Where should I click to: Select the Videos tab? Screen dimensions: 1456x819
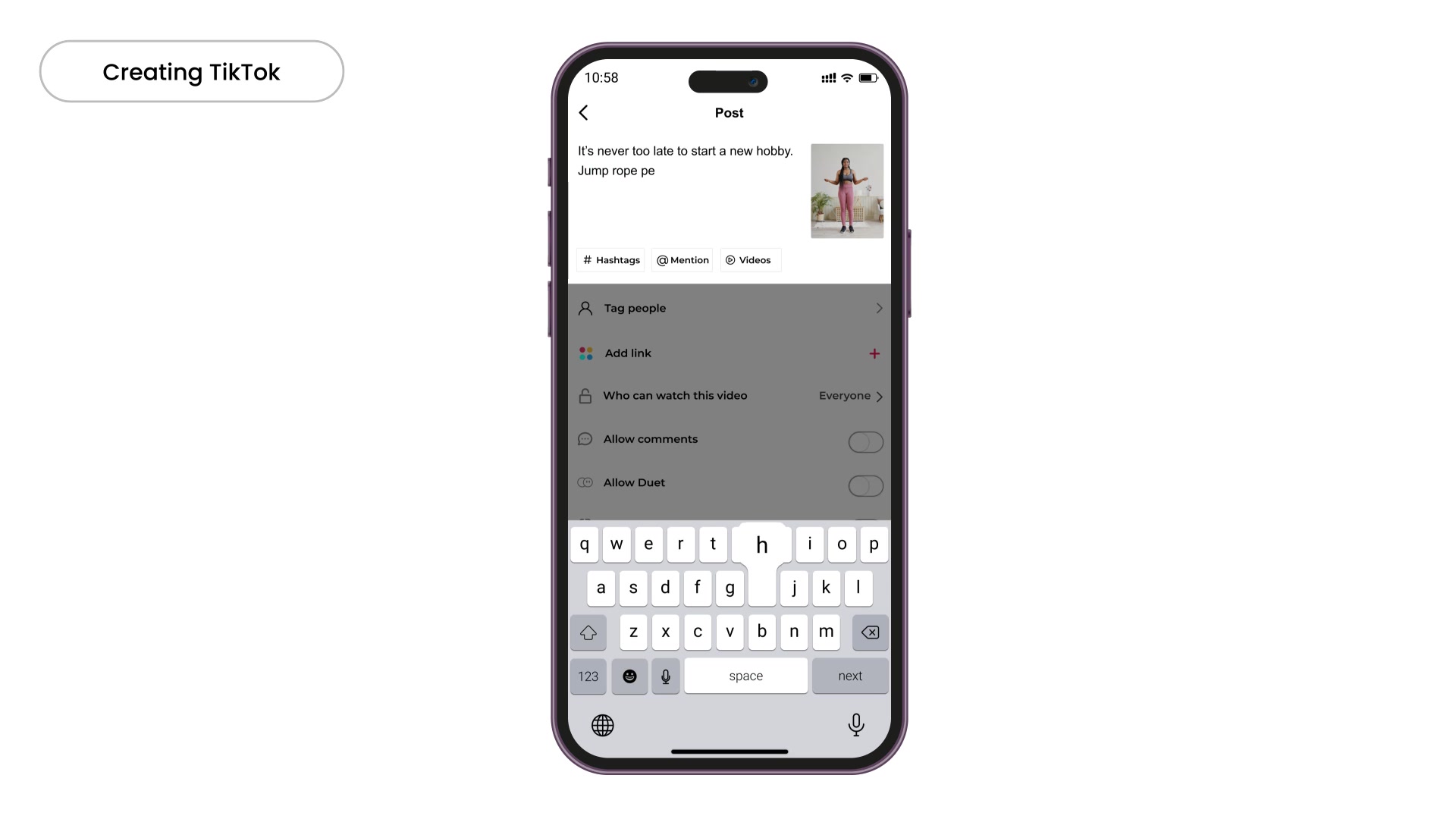click(x=751, y=260)
